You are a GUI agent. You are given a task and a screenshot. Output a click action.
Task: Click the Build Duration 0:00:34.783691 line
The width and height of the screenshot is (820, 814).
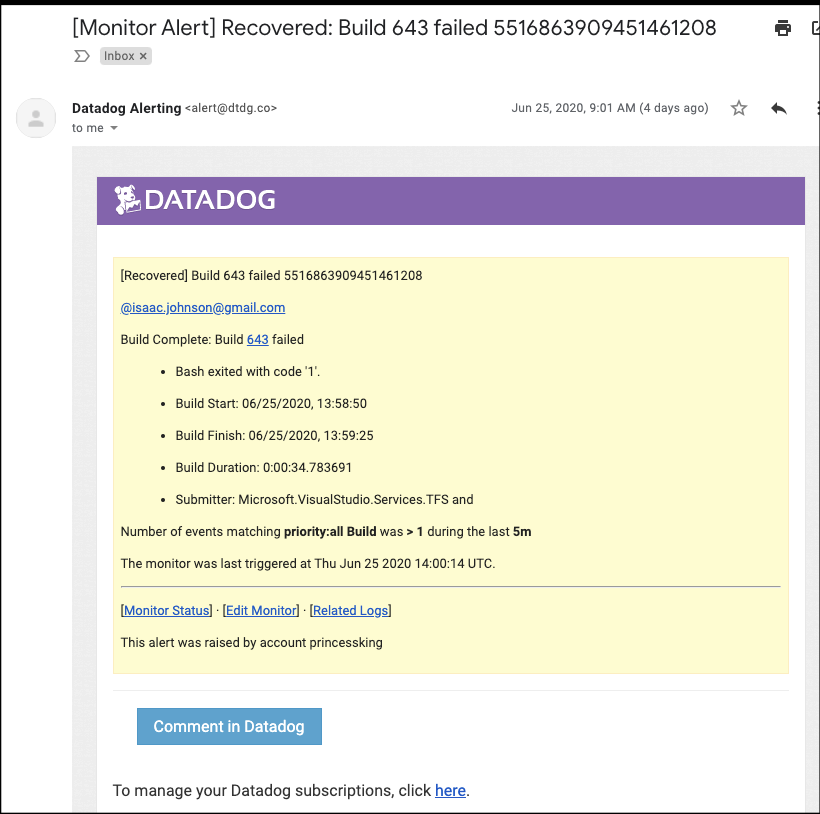coord(264,467)
